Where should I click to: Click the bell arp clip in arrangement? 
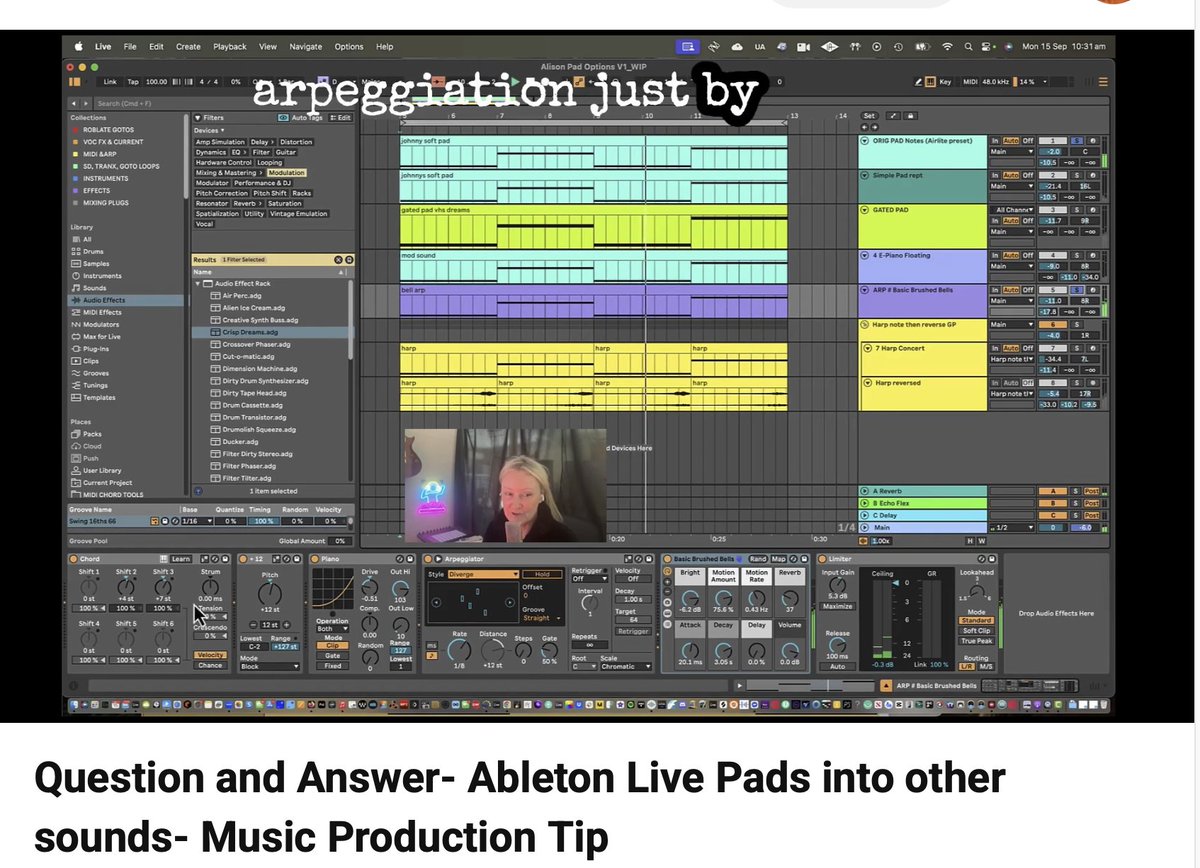[593, 302]
